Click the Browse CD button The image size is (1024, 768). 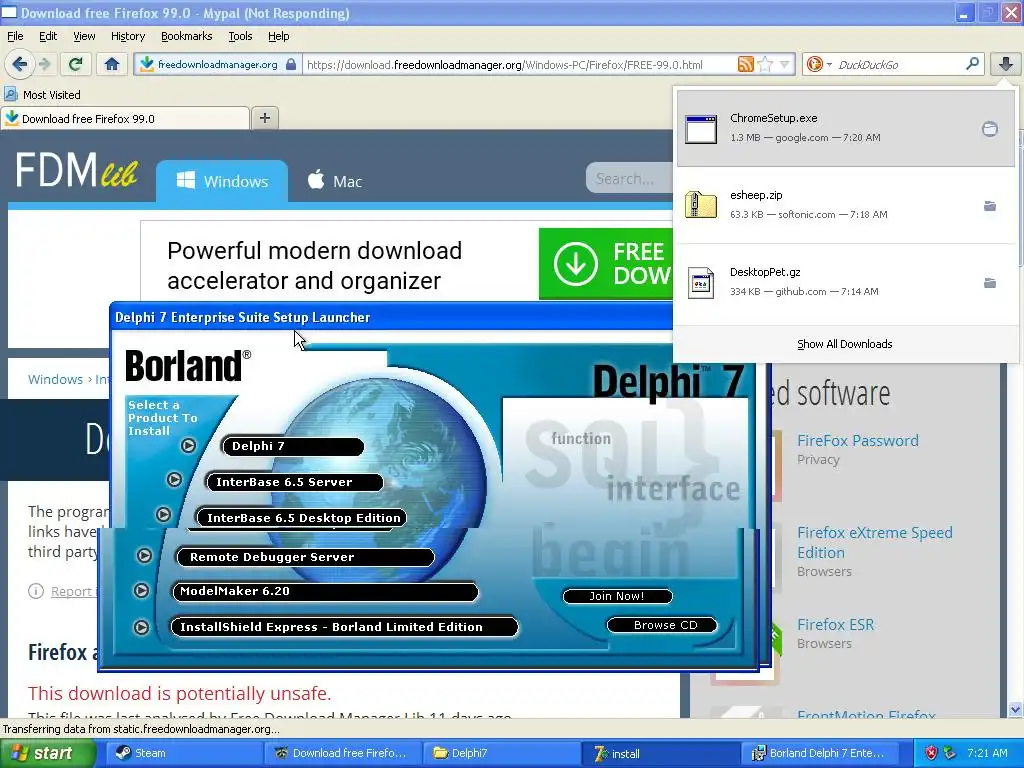(662, 625)
